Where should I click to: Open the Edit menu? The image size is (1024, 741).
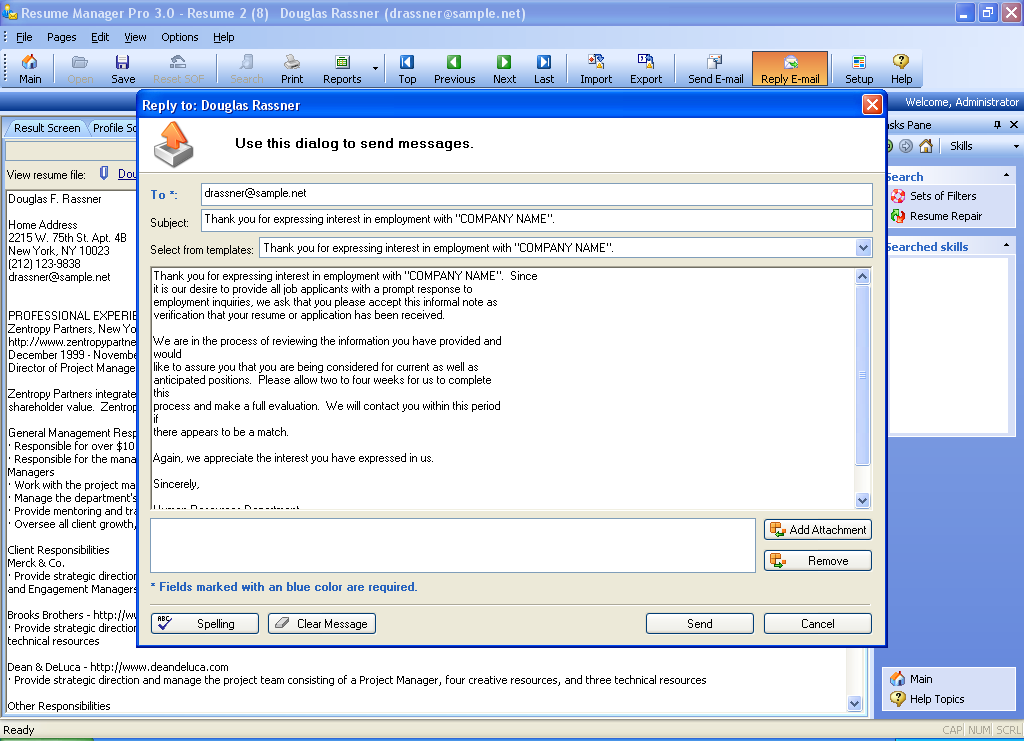100,37
